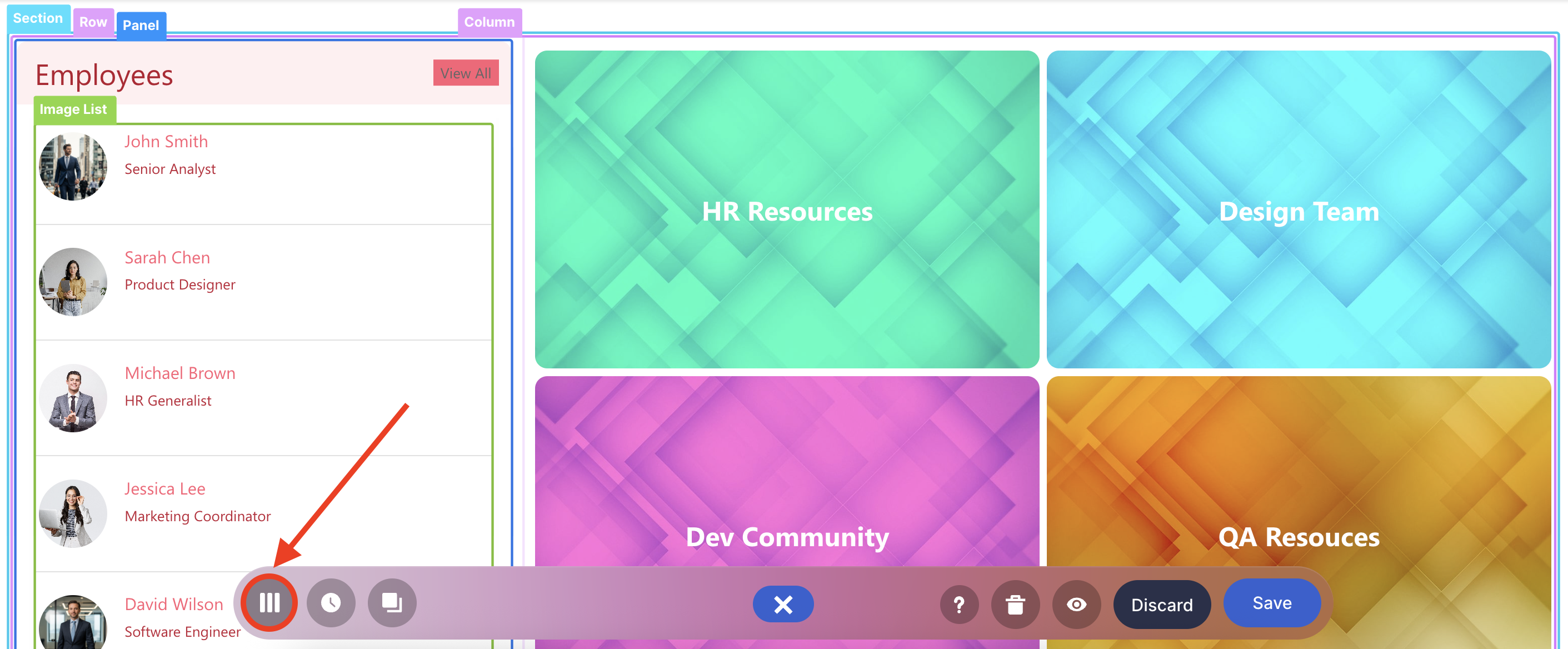
Task: Open the columns layout icon in toolbar
Action: point(269,603)
